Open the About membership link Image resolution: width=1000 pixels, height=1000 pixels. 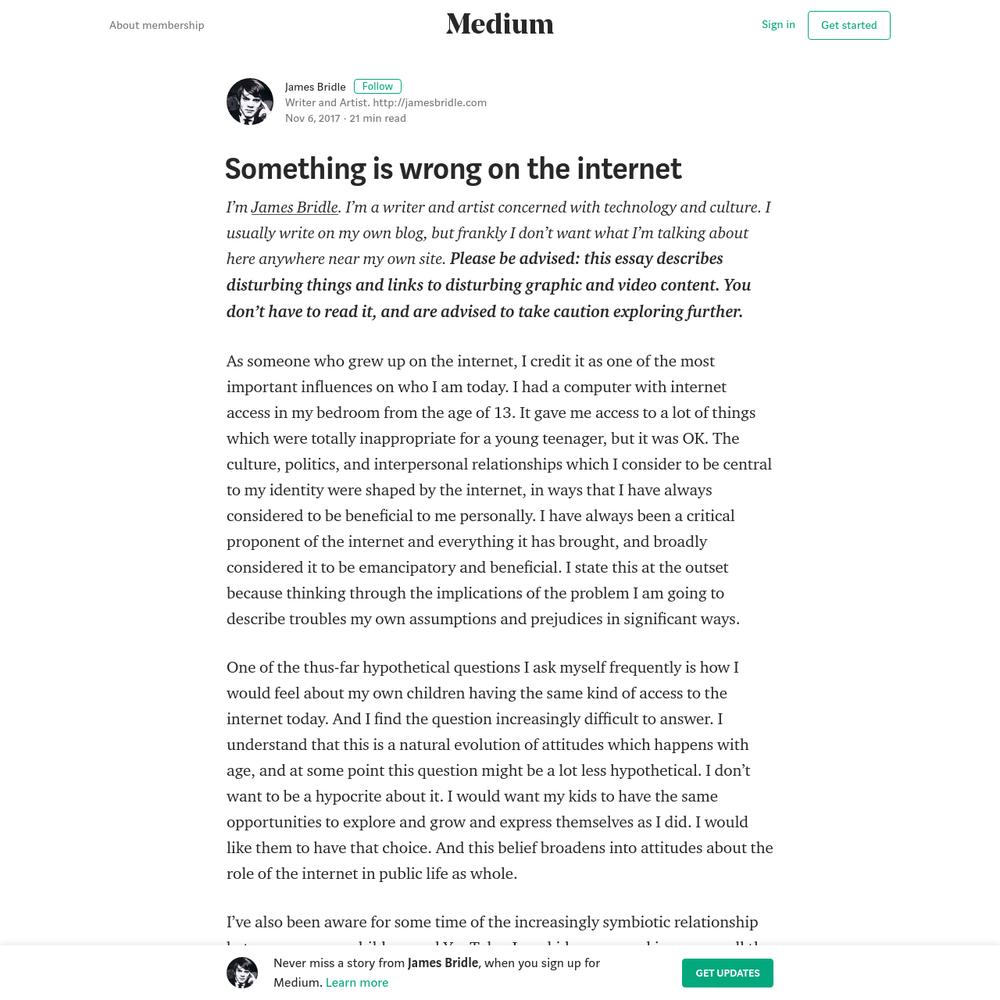157,25
